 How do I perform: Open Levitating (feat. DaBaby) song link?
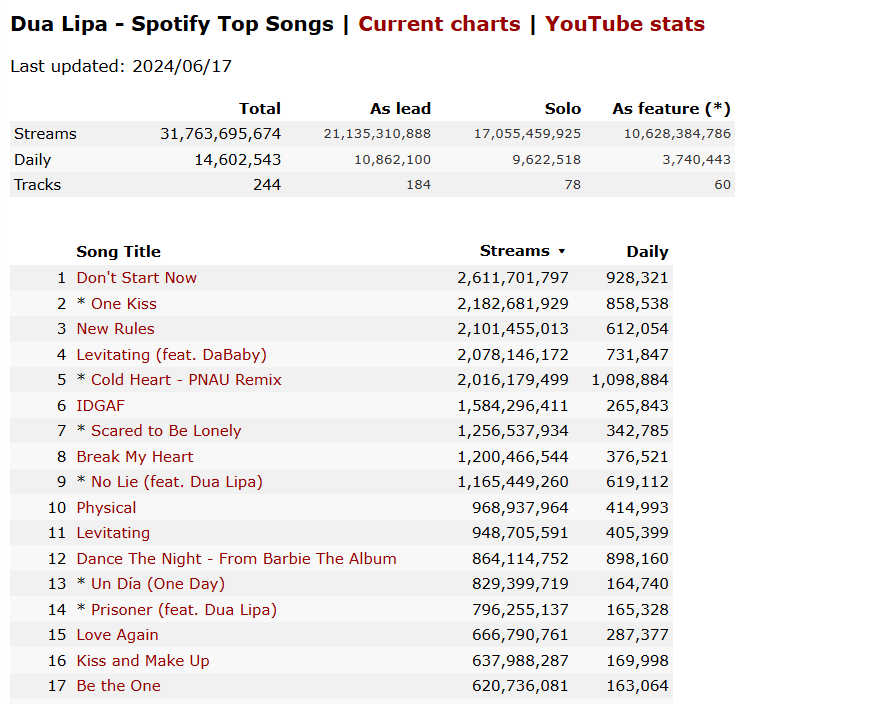tap(172, 355)
